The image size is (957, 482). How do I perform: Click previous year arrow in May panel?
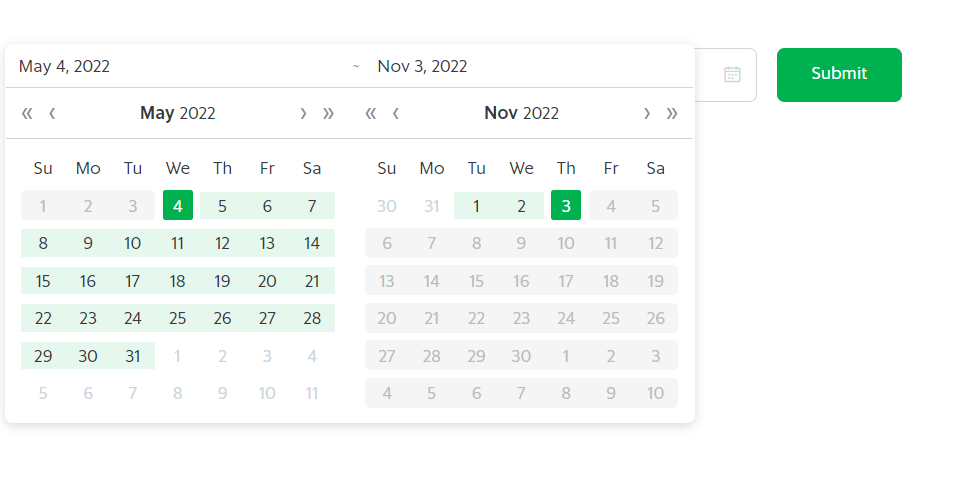point(27,113)
